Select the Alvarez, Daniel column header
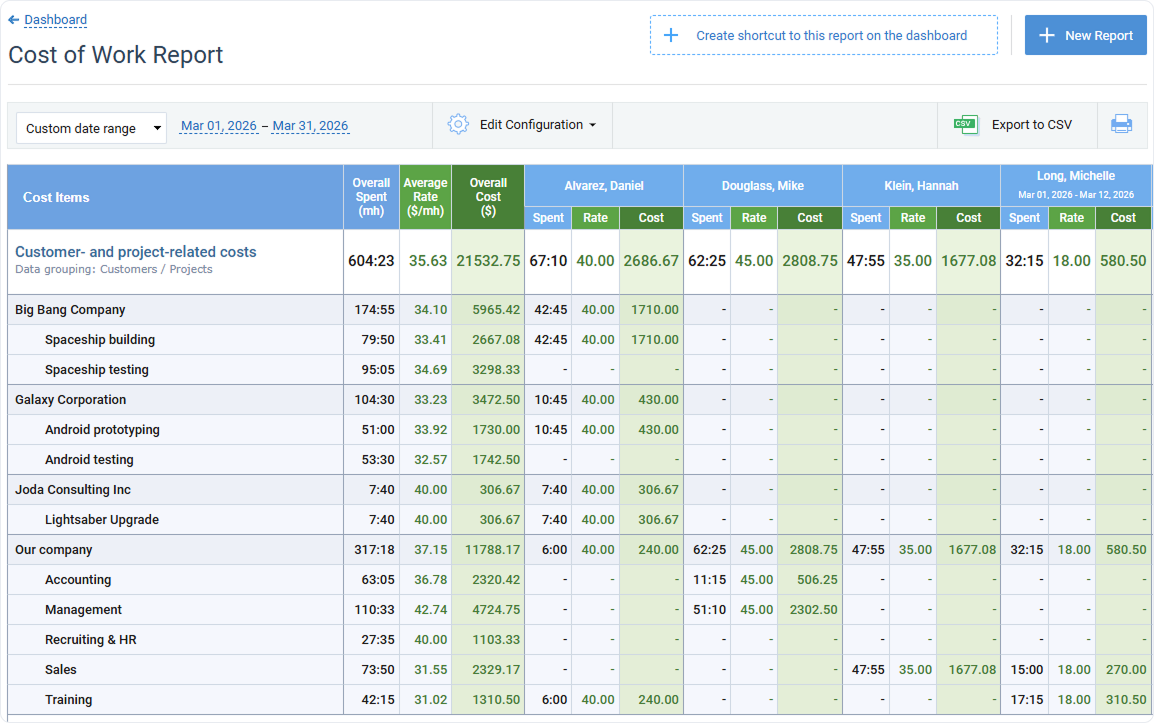Viewport: 1154px width, 723px height. pos(603,185)
